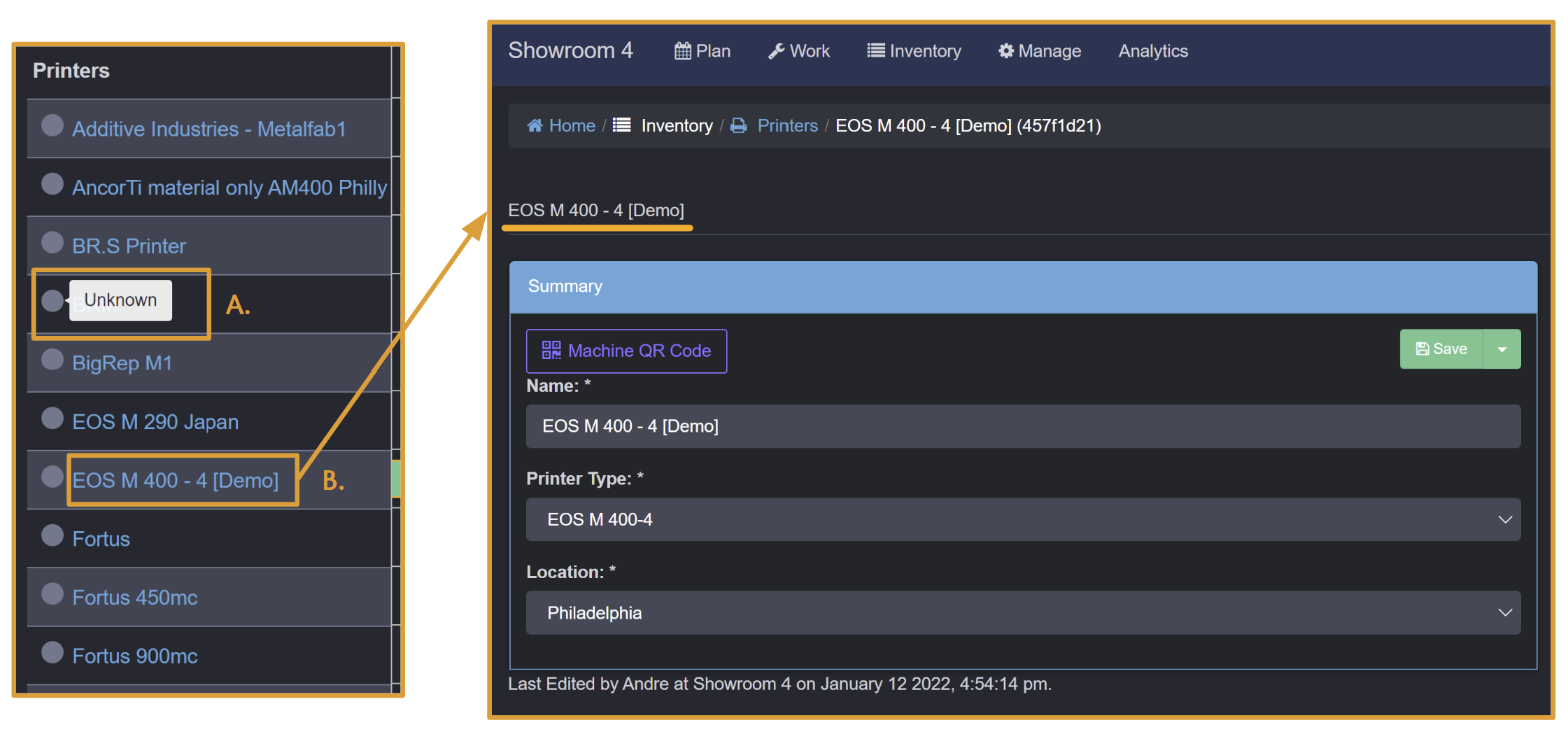Open the Inventory menu in navbar
Screen dimensions: 1568x739
click(x=914, y=51)
